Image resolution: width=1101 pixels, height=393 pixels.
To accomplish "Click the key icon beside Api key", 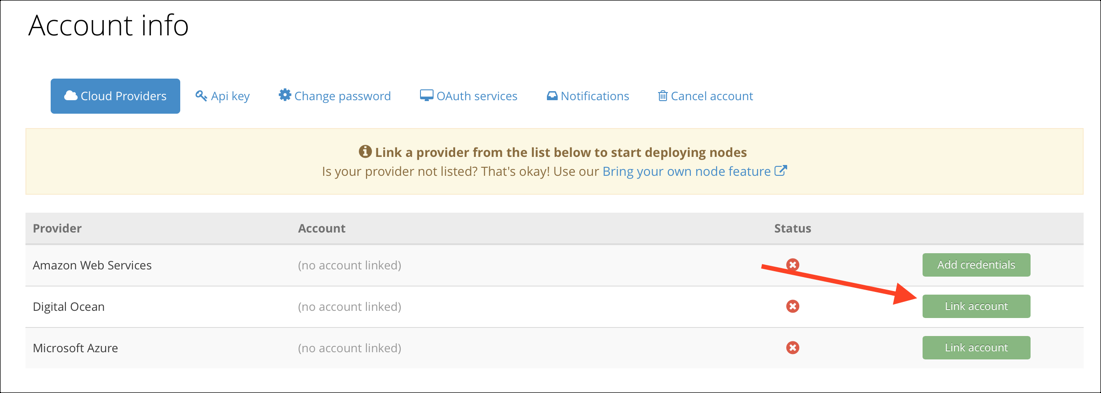I will point(202,95).
